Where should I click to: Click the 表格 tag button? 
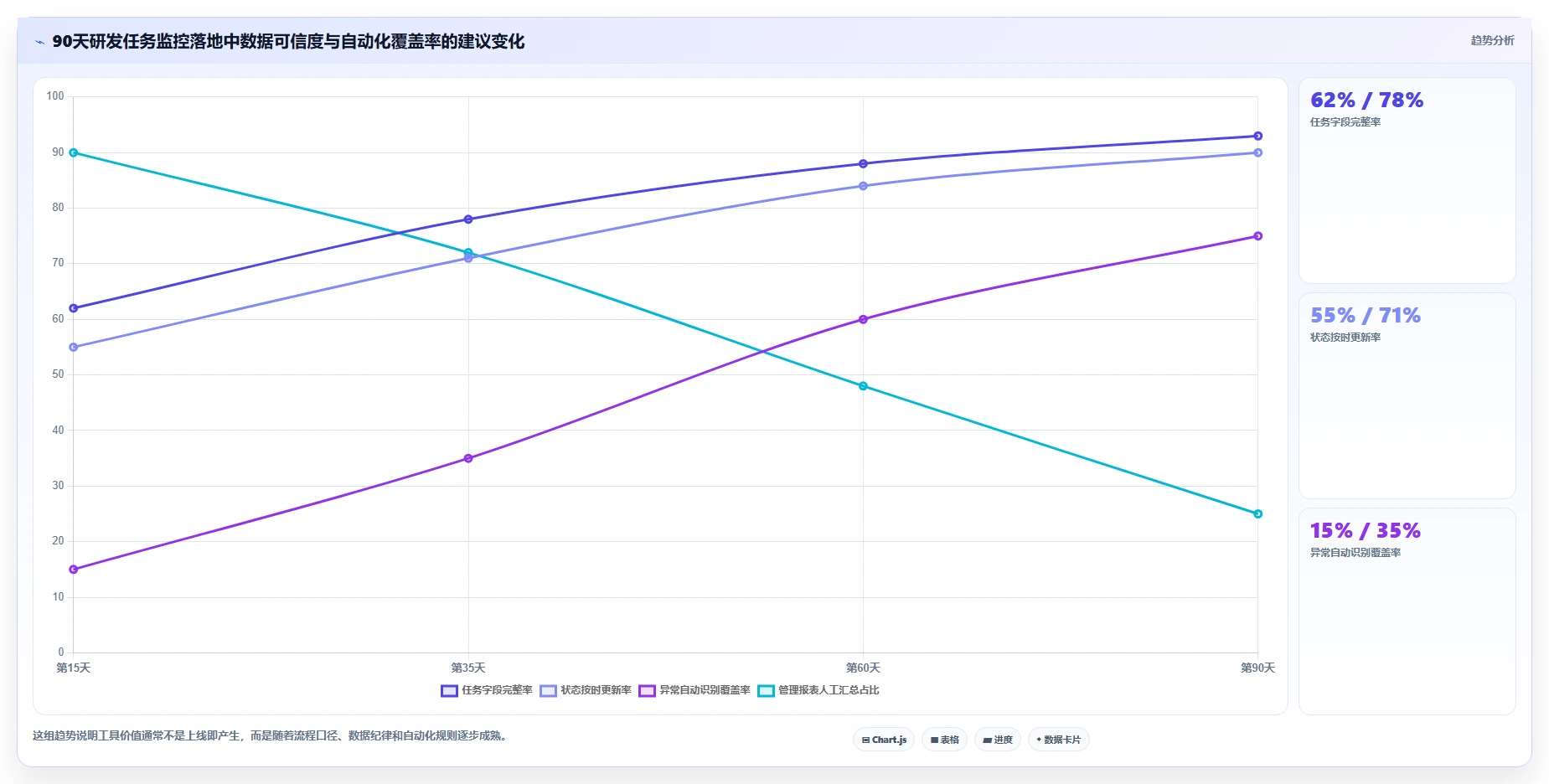944,740
